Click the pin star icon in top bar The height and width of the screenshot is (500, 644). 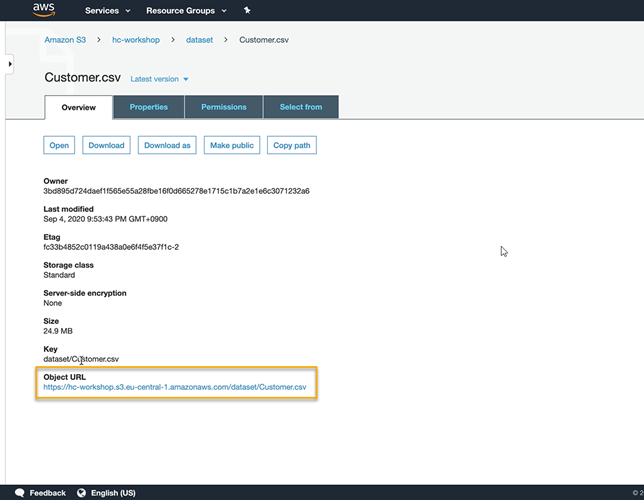247,10
